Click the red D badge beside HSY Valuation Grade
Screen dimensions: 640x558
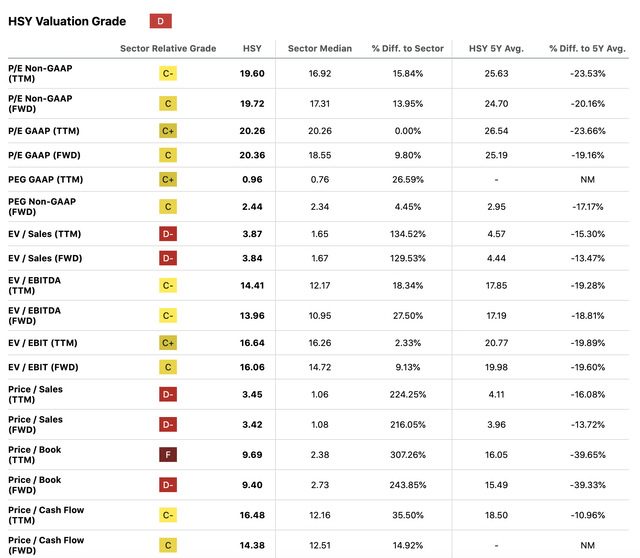161,21
